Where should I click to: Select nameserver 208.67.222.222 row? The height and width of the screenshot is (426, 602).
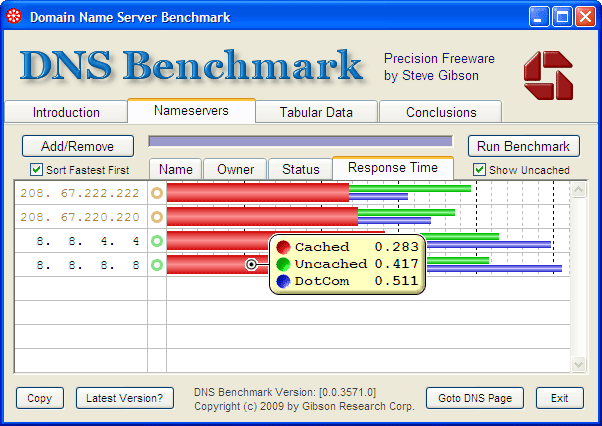(x=293, y=193)
